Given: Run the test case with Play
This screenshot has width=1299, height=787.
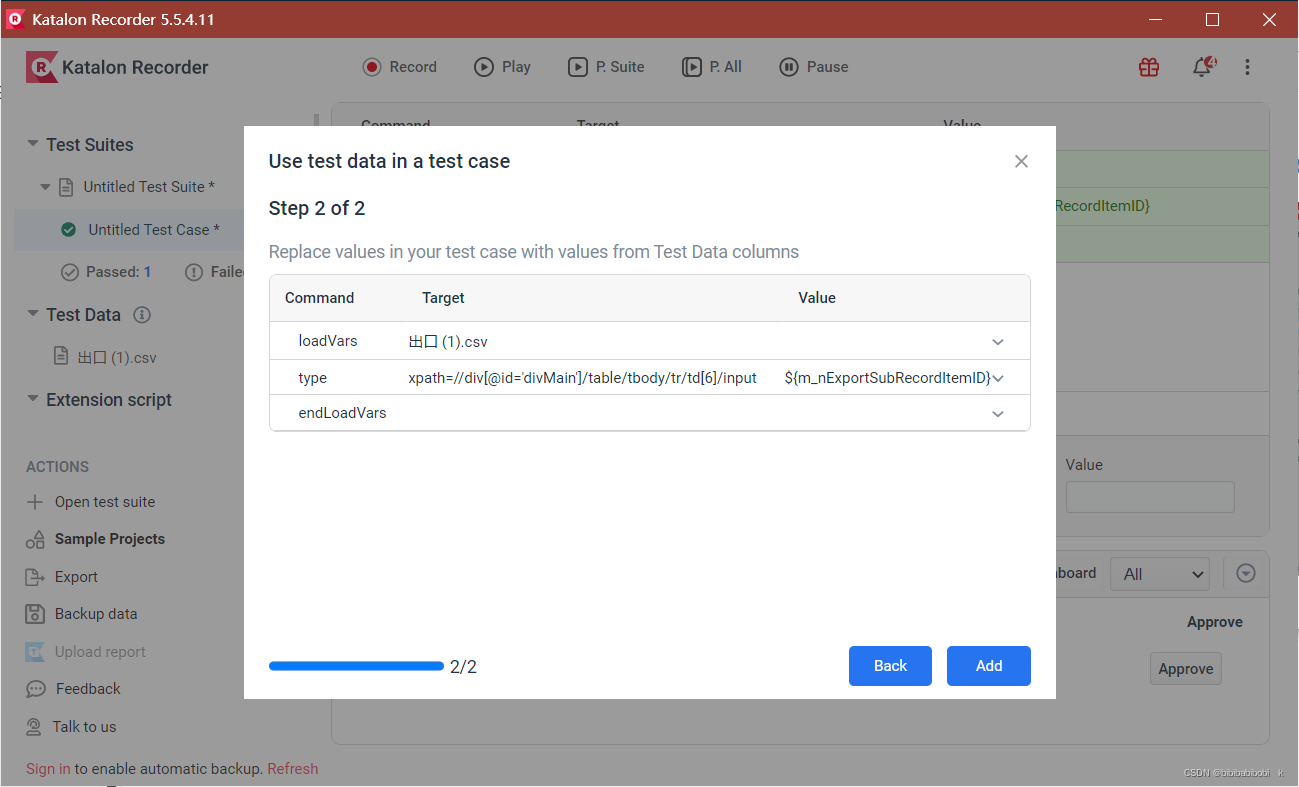Looking at the screenshot, I should (x=503, y=67).
